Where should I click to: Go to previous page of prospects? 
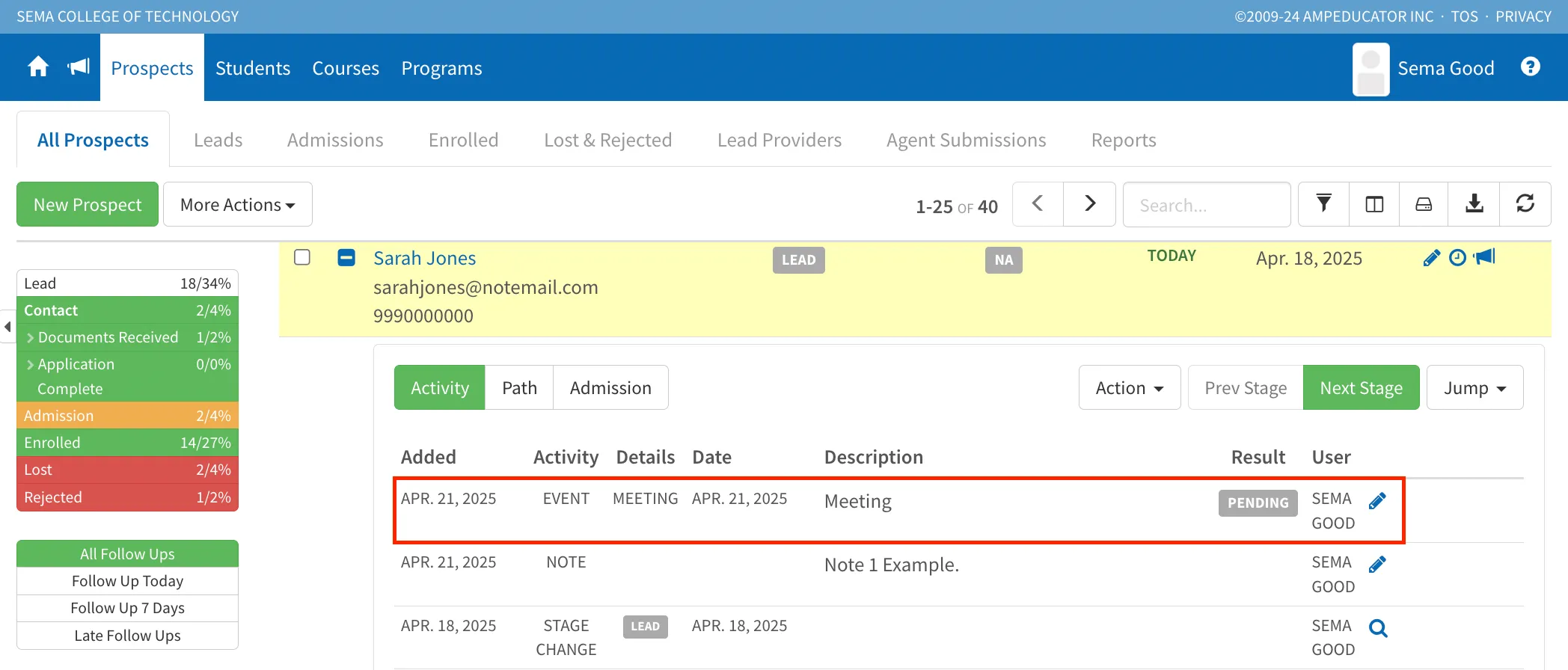pyautogui.click(x=1038, y=204)
